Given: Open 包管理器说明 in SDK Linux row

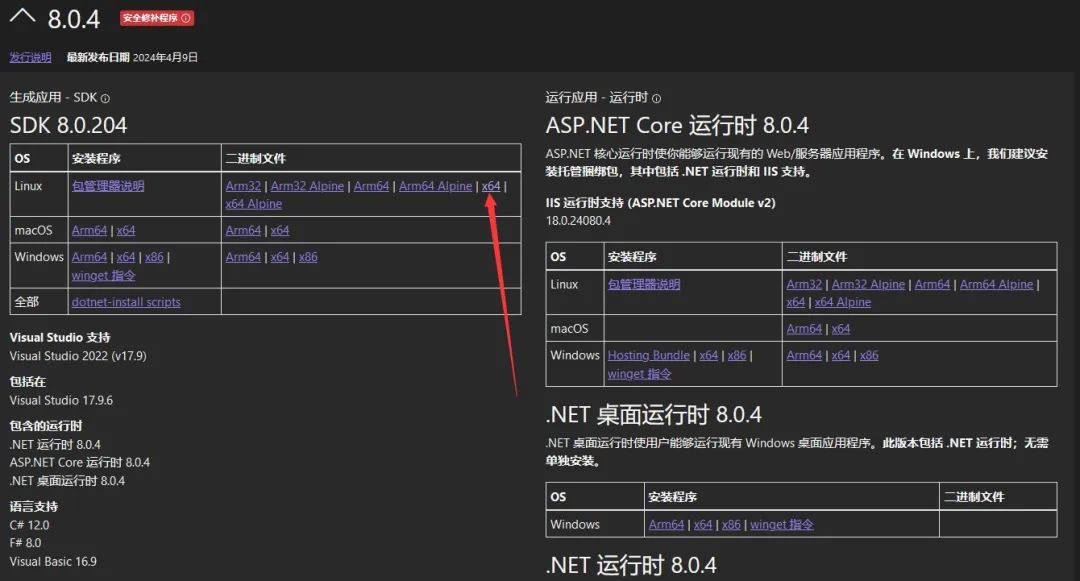Looking at the screenshot, I should coord(108,186).
